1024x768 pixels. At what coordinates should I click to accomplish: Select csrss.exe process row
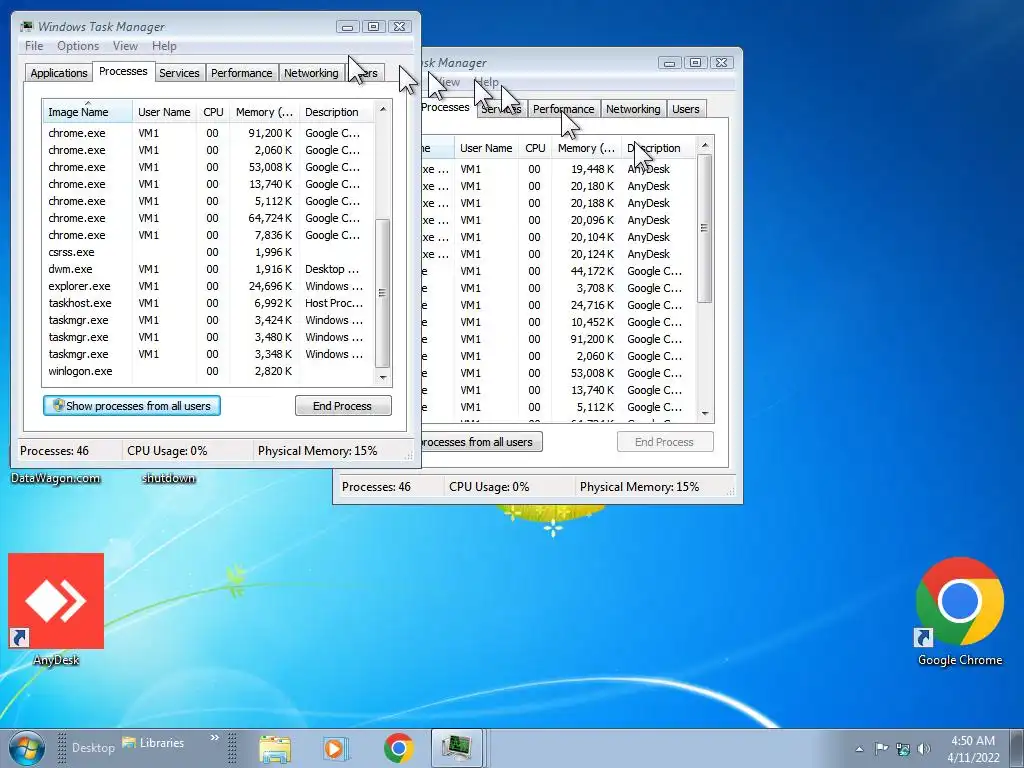[x=208, y=252]
